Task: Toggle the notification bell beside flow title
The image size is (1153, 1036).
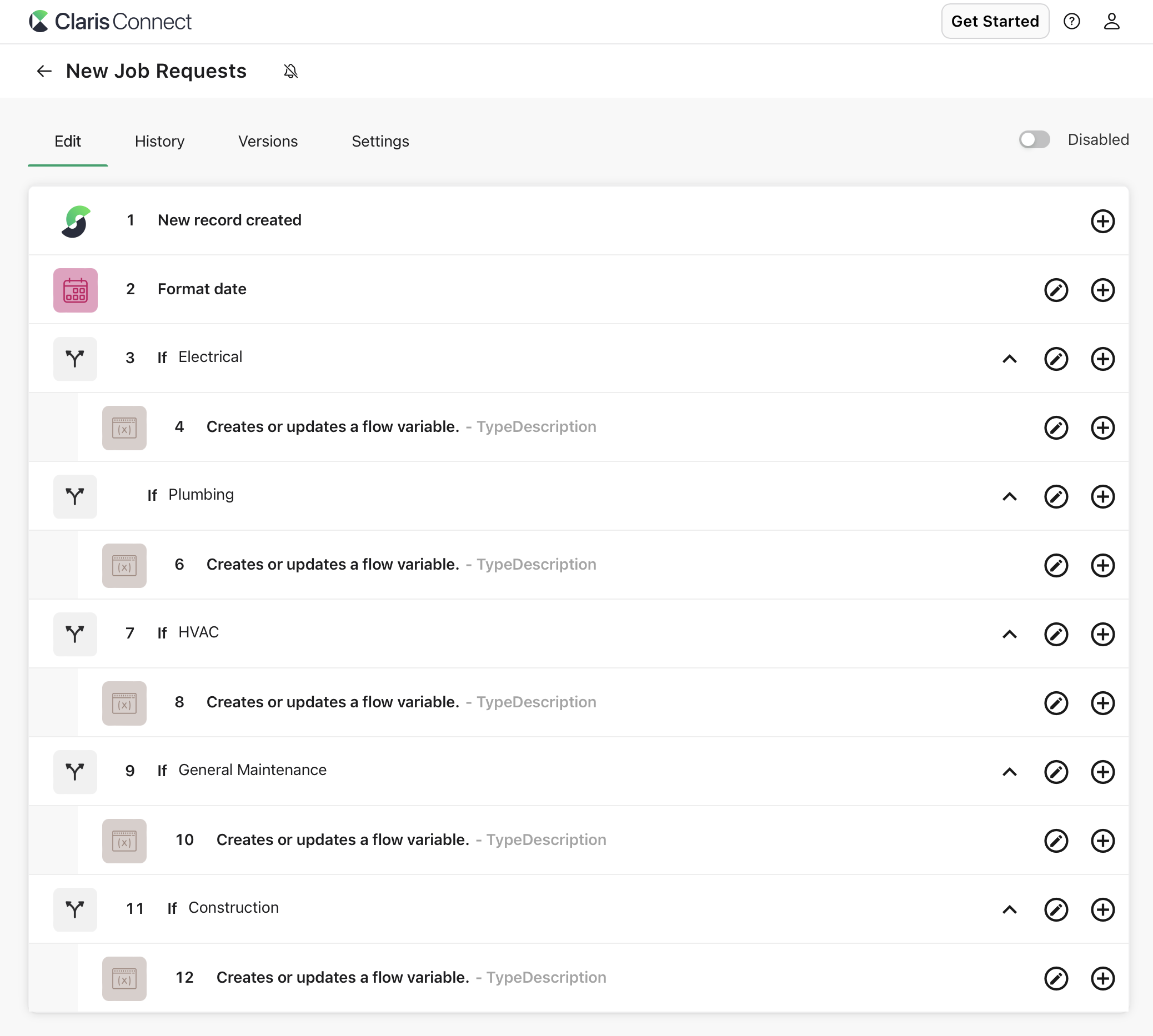Action: click(290, 71)
